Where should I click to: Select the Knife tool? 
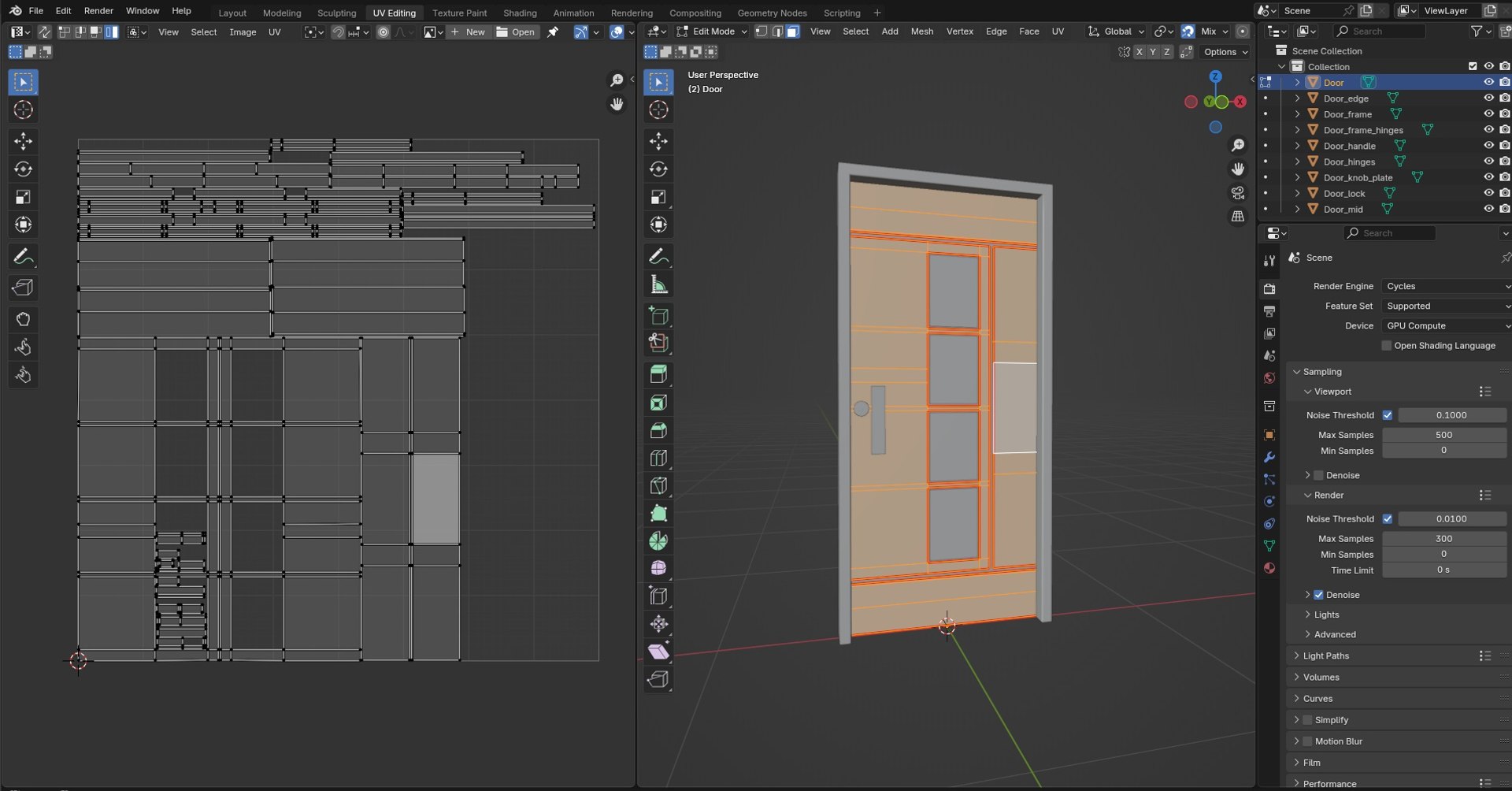tap(658, 485)
